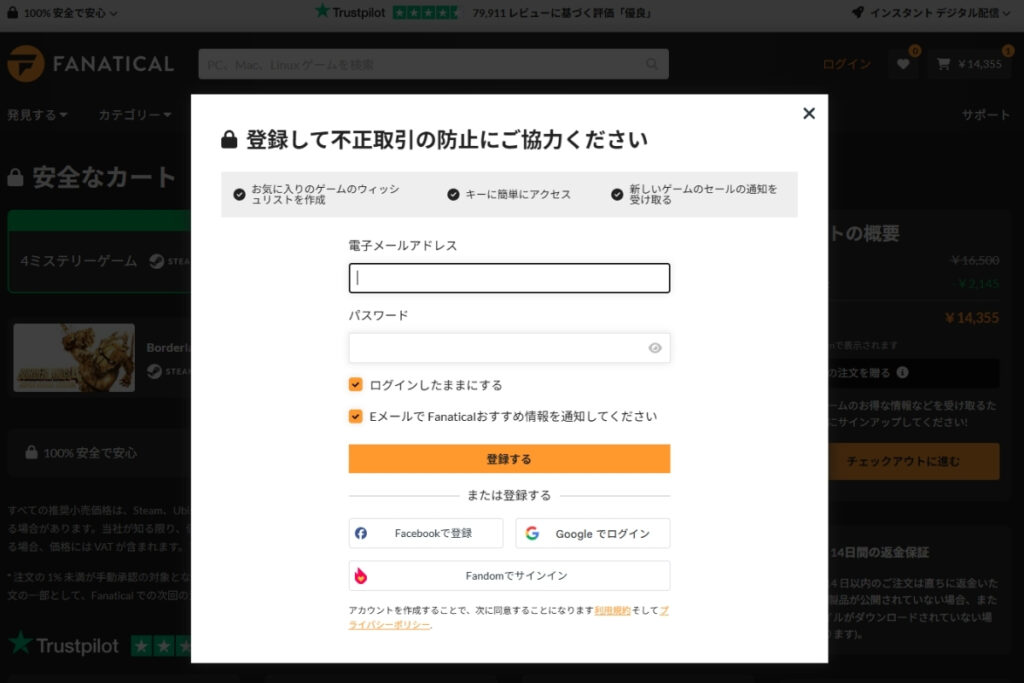
Task: Show password with the eye icon
Action: pos(654,348)
